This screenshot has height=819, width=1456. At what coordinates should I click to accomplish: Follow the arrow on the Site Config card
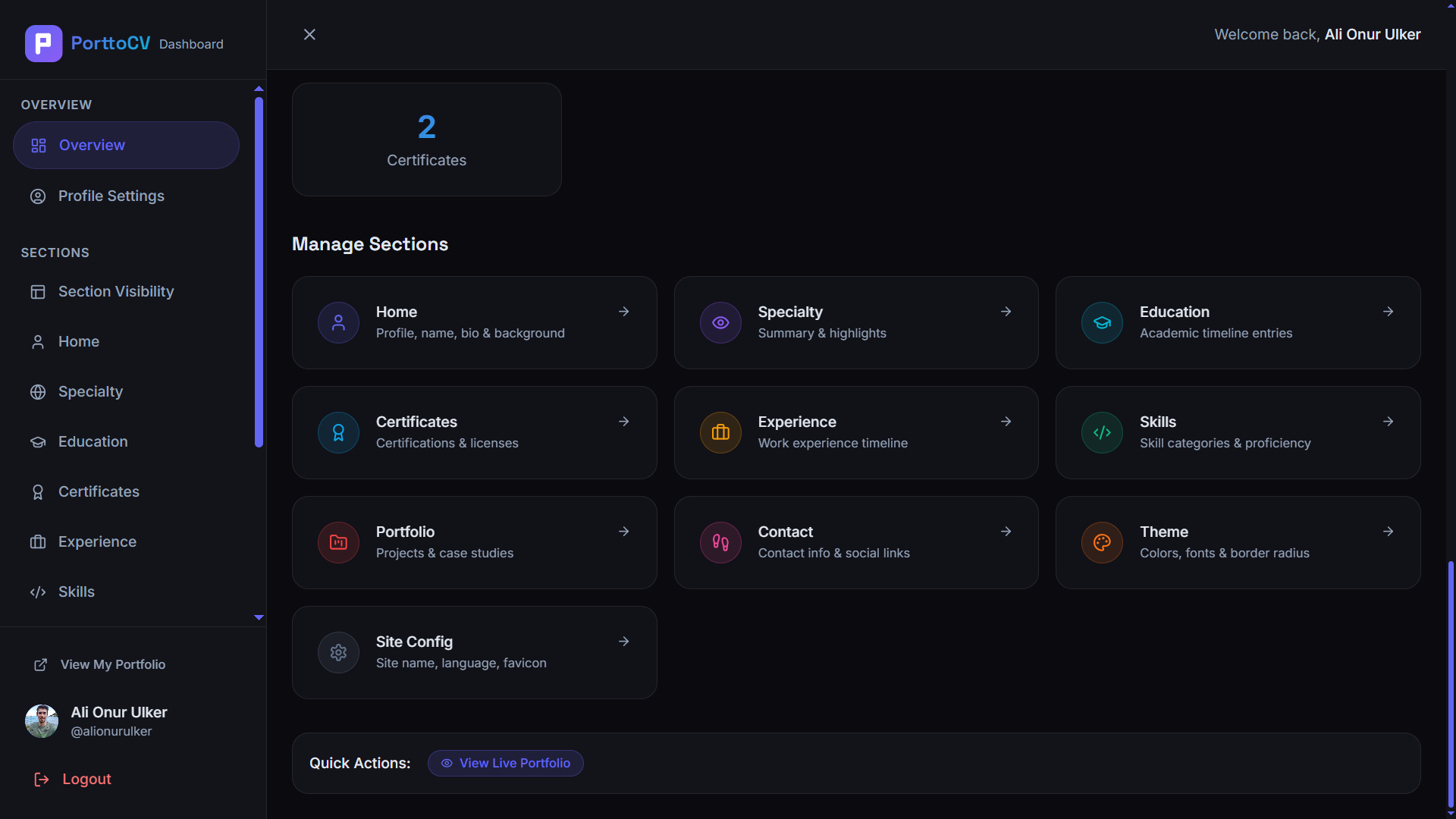click(x=623, y=642)
